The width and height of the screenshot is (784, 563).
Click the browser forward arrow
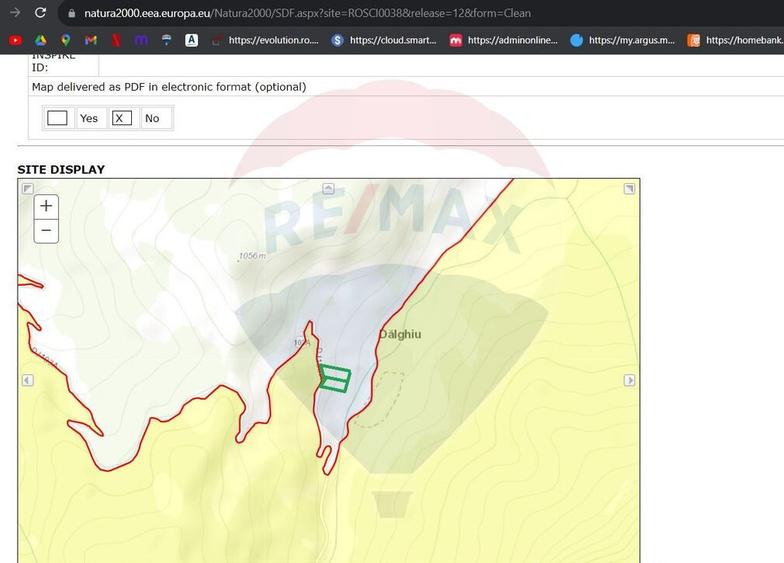14,13
